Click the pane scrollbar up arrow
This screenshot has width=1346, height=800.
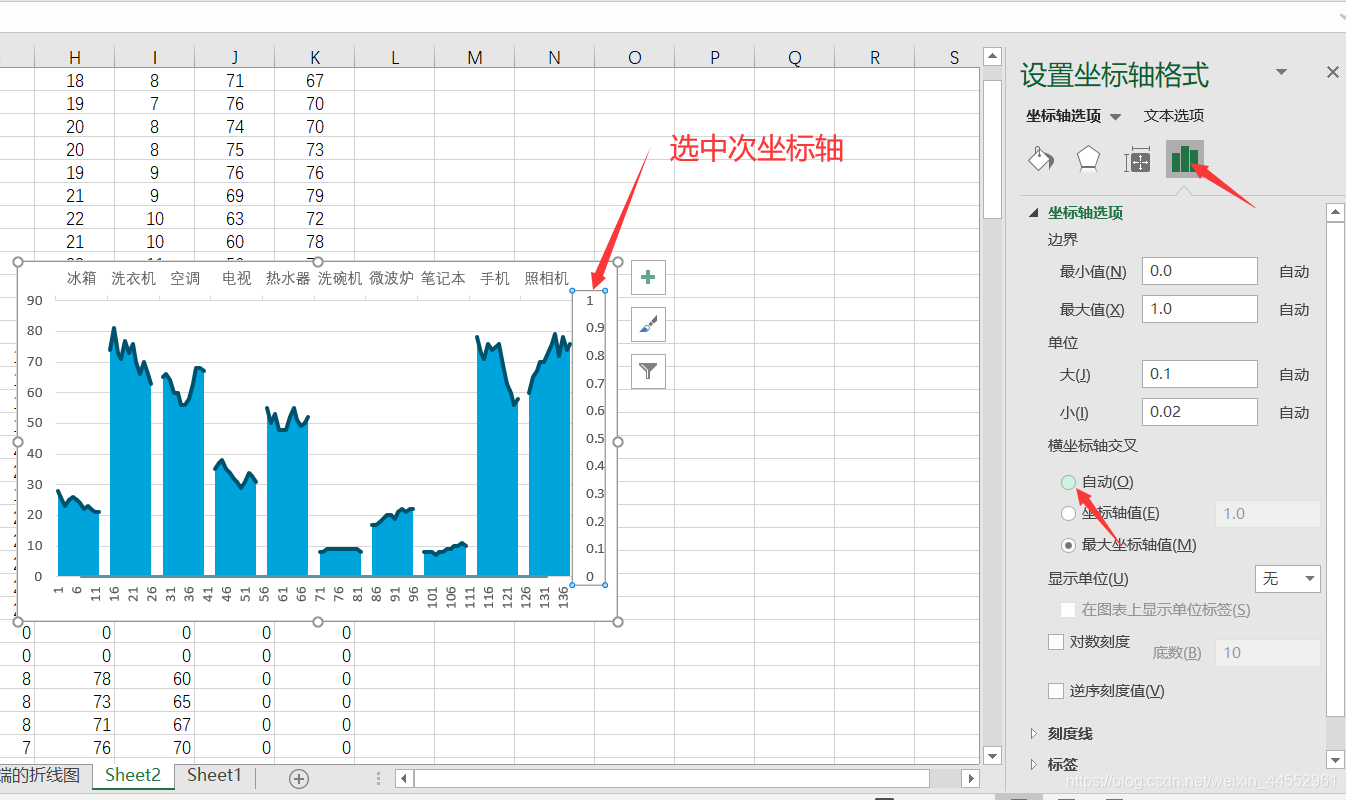1334,212
